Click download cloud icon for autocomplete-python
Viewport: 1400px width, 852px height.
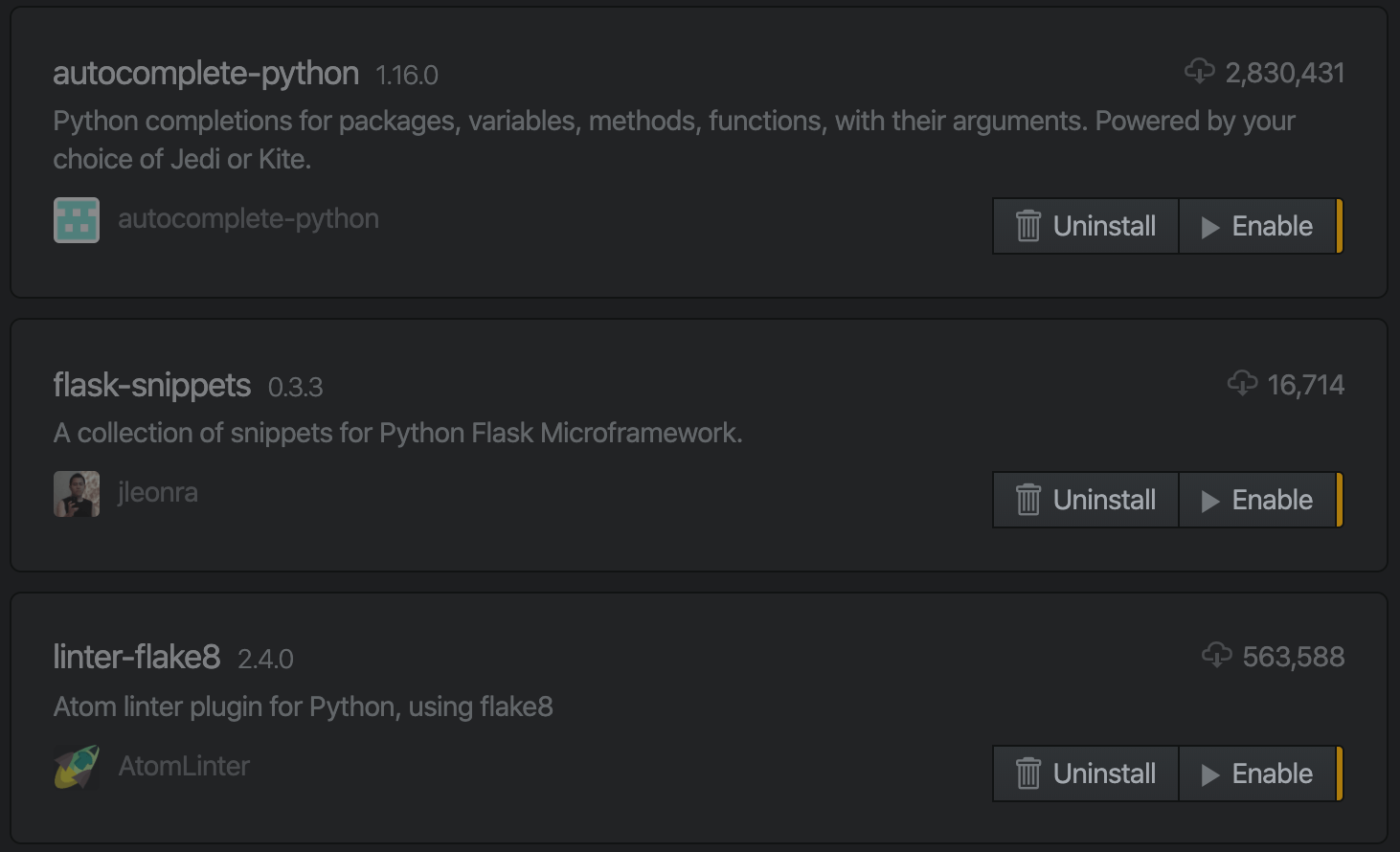1199,72
